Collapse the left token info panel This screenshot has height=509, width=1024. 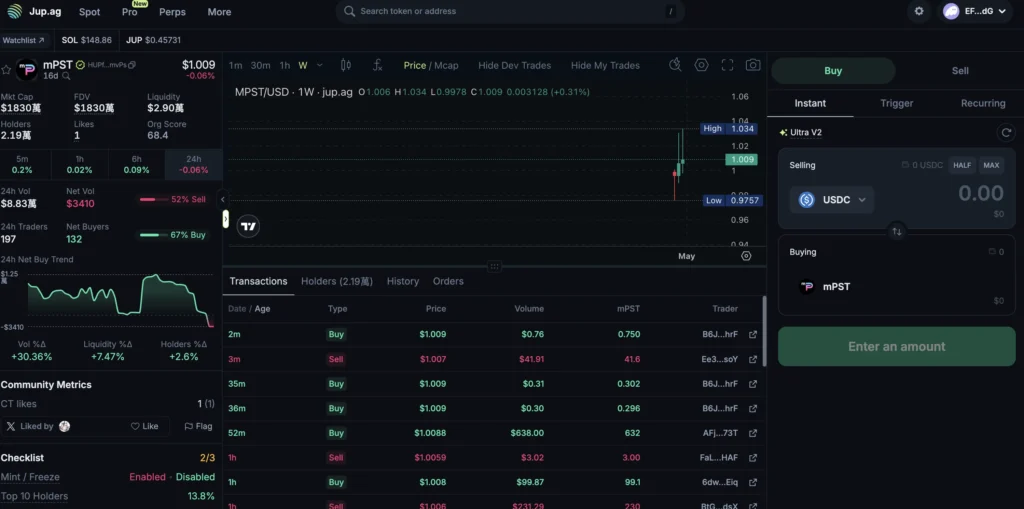pos(223,199)
